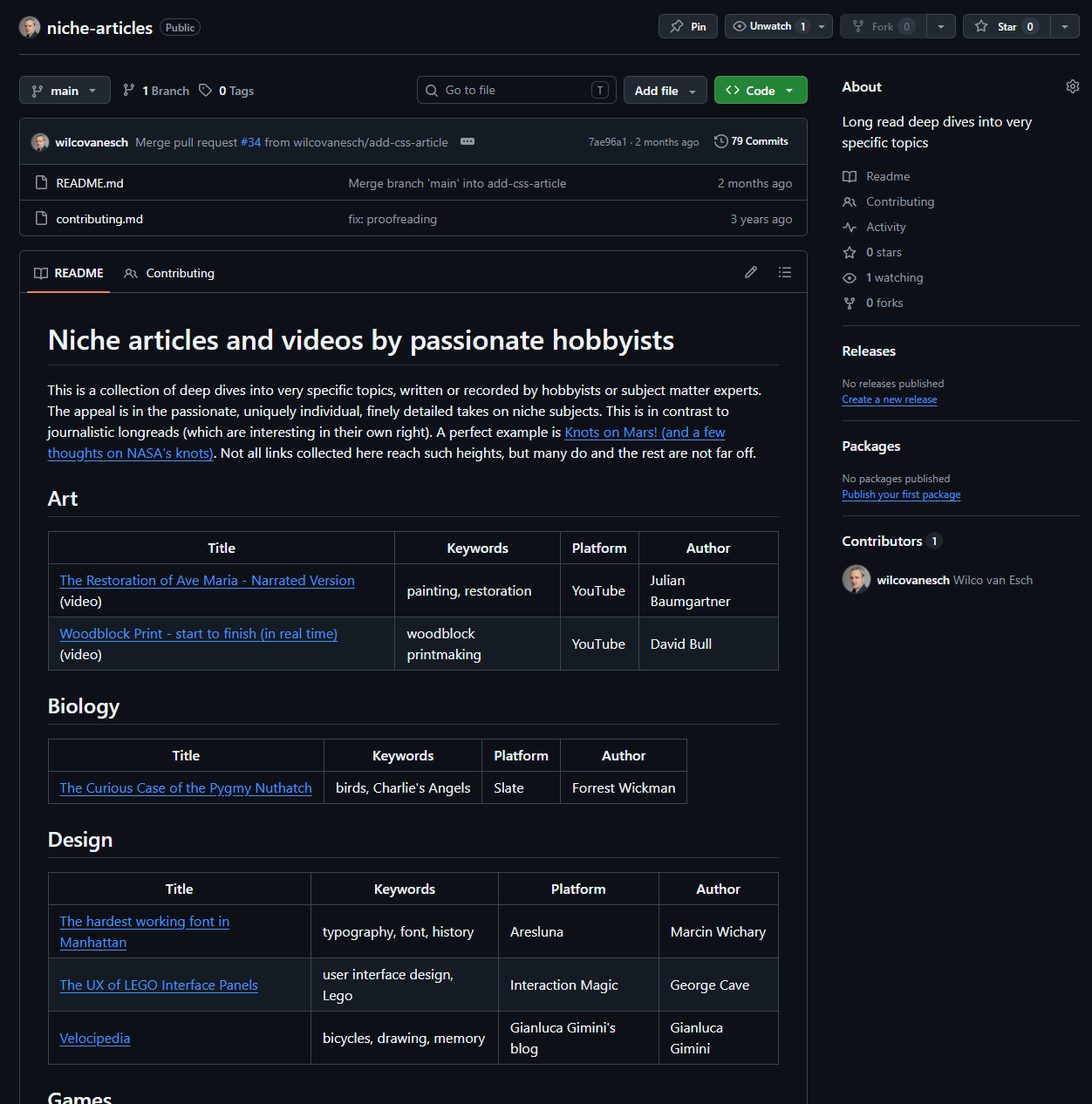This screenshot has width=1092, height=1104.
Task: Click the 'Forrest Wickman' author cell
Action: (x=624, y=788)
